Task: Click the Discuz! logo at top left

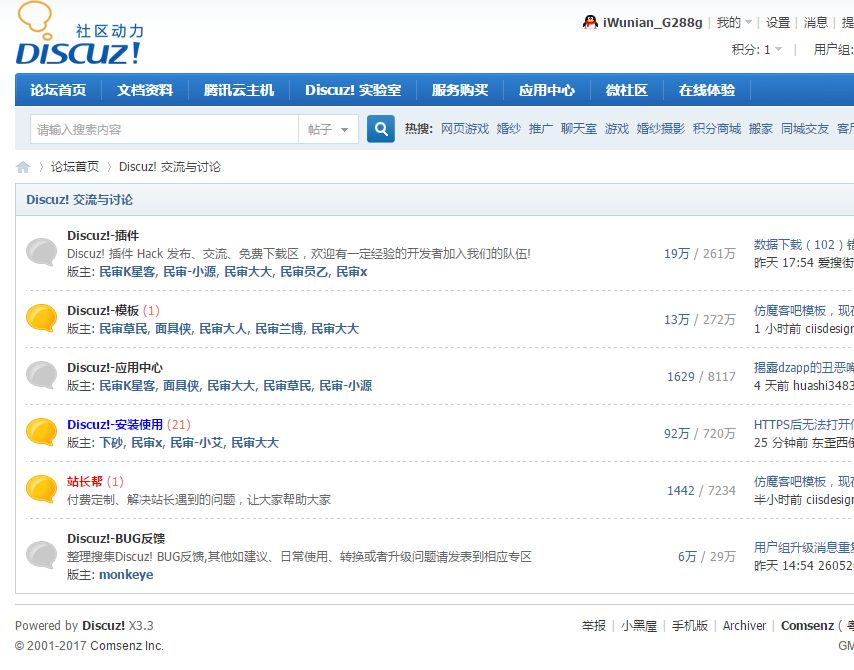Action: (80, 34)
